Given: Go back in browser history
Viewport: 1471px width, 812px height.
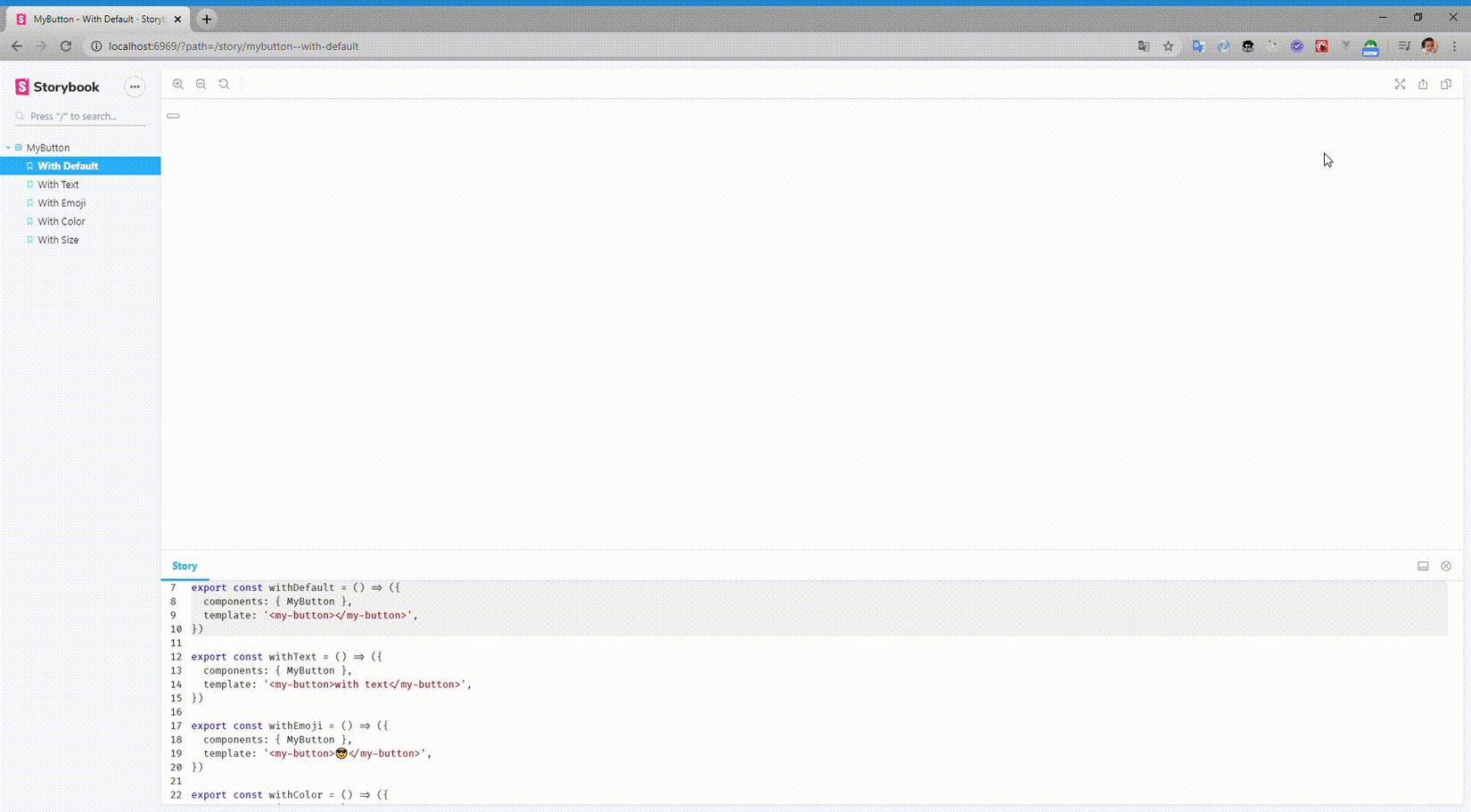Looking at the screenshot, I should pyautogui.click(x=17, y=46).
